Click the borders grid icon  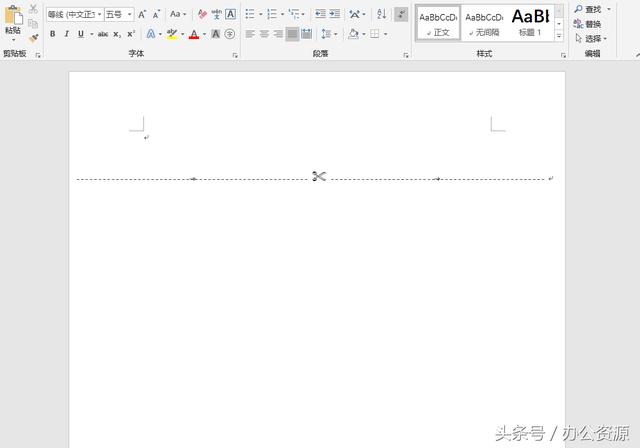point(374,34)
